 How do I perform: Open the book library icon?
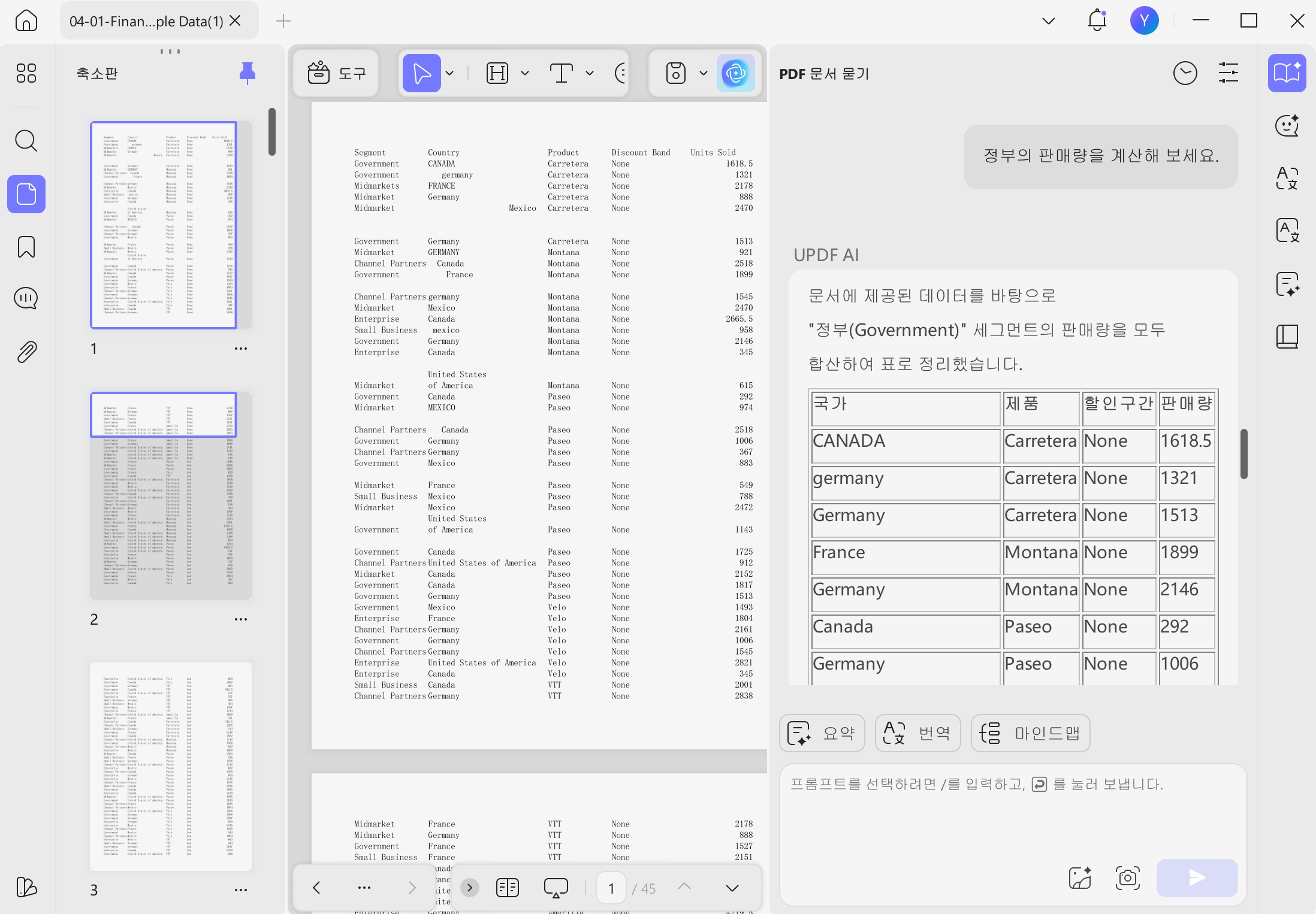point(1287,337)
